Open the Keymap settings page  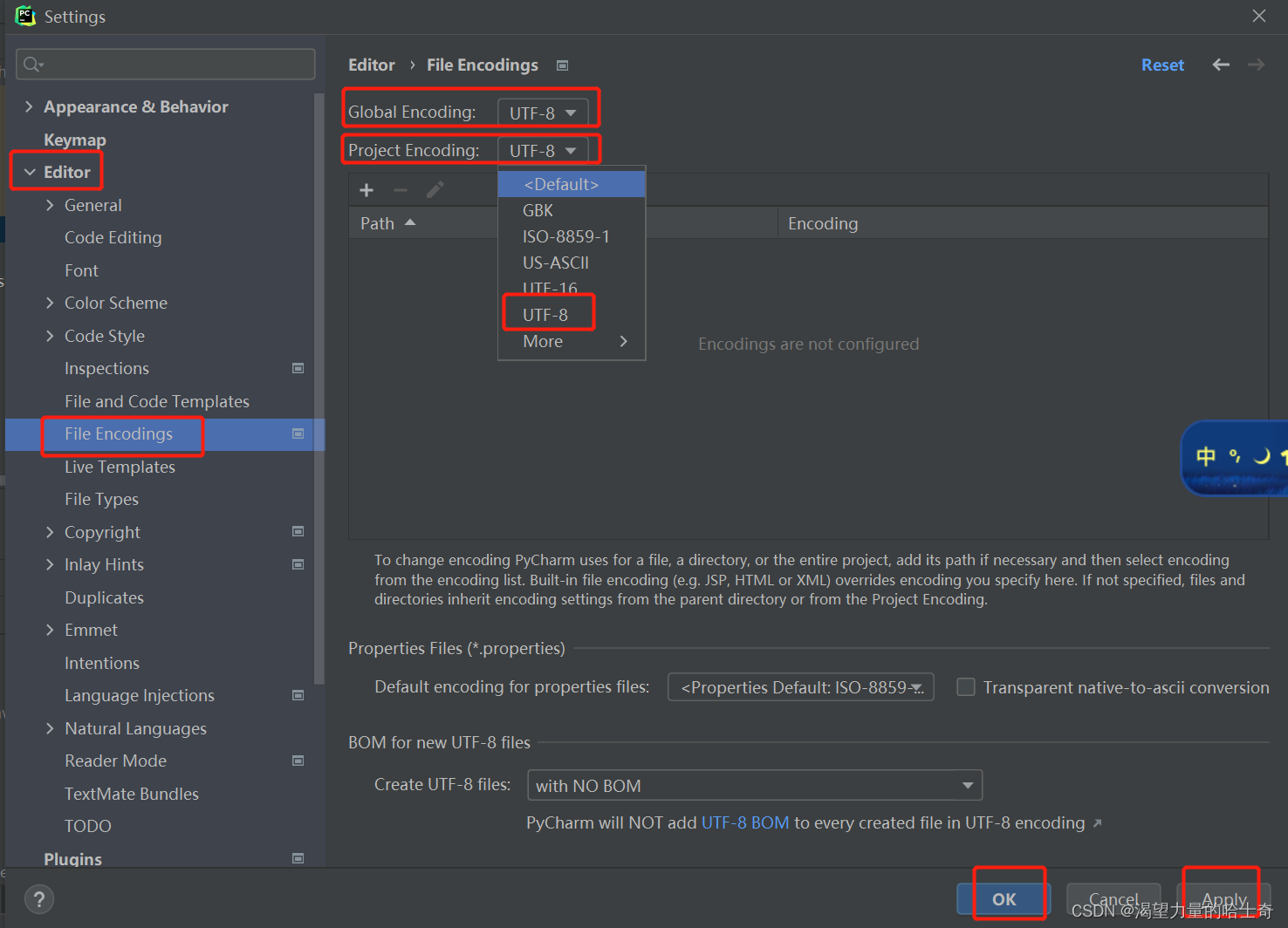(x=75, y=140)
